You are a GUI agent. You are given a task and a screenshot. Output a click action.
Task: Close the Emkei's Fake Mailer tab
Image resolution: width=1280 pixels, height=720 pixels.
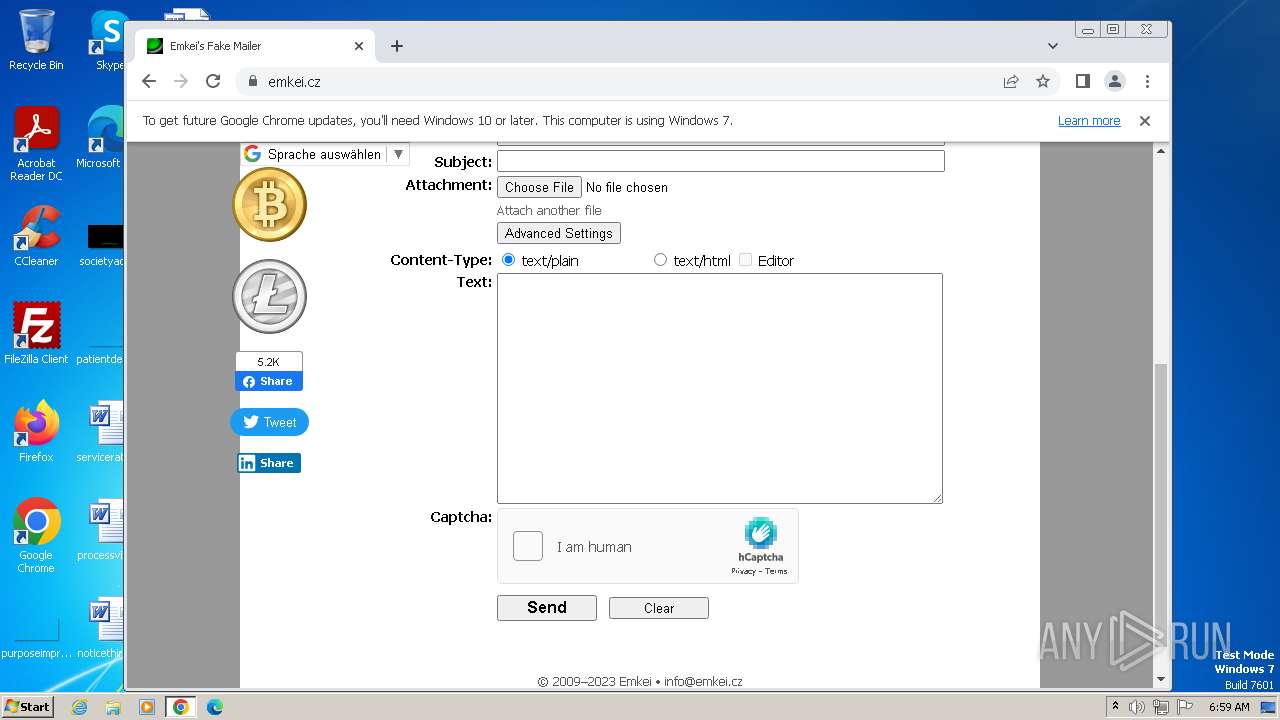tap(359, 46)
